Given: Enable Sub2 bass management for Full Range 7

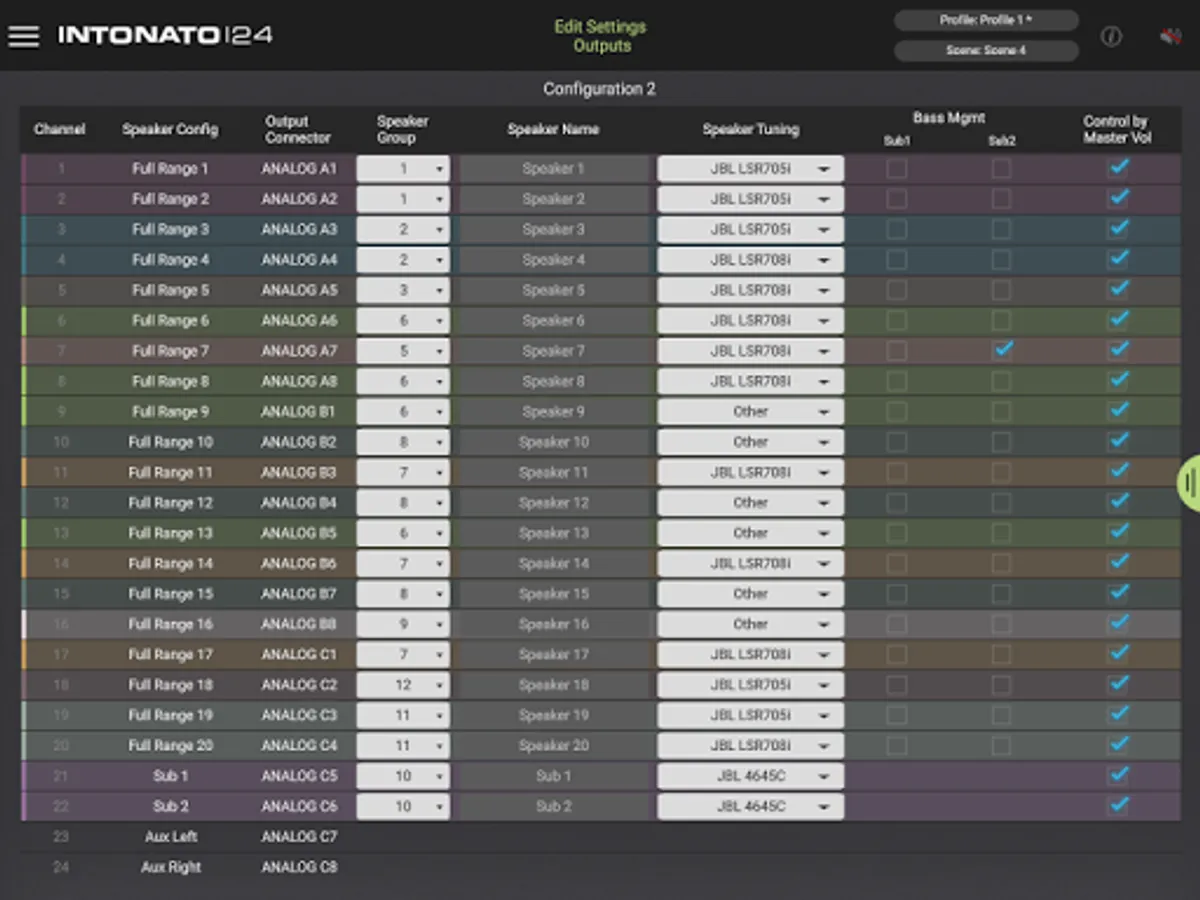Looking at the screenshot, I should 1001,351.
